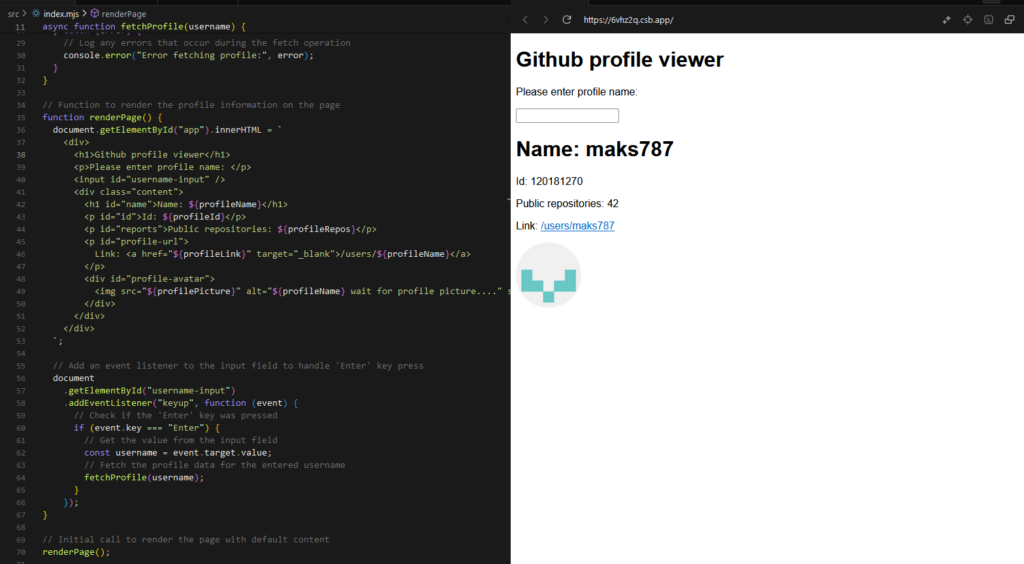This screenshot has width=1024, height=564.
Task: Click the sparkle AI icon in preview toolbar
Action: [x=946, y=20]
